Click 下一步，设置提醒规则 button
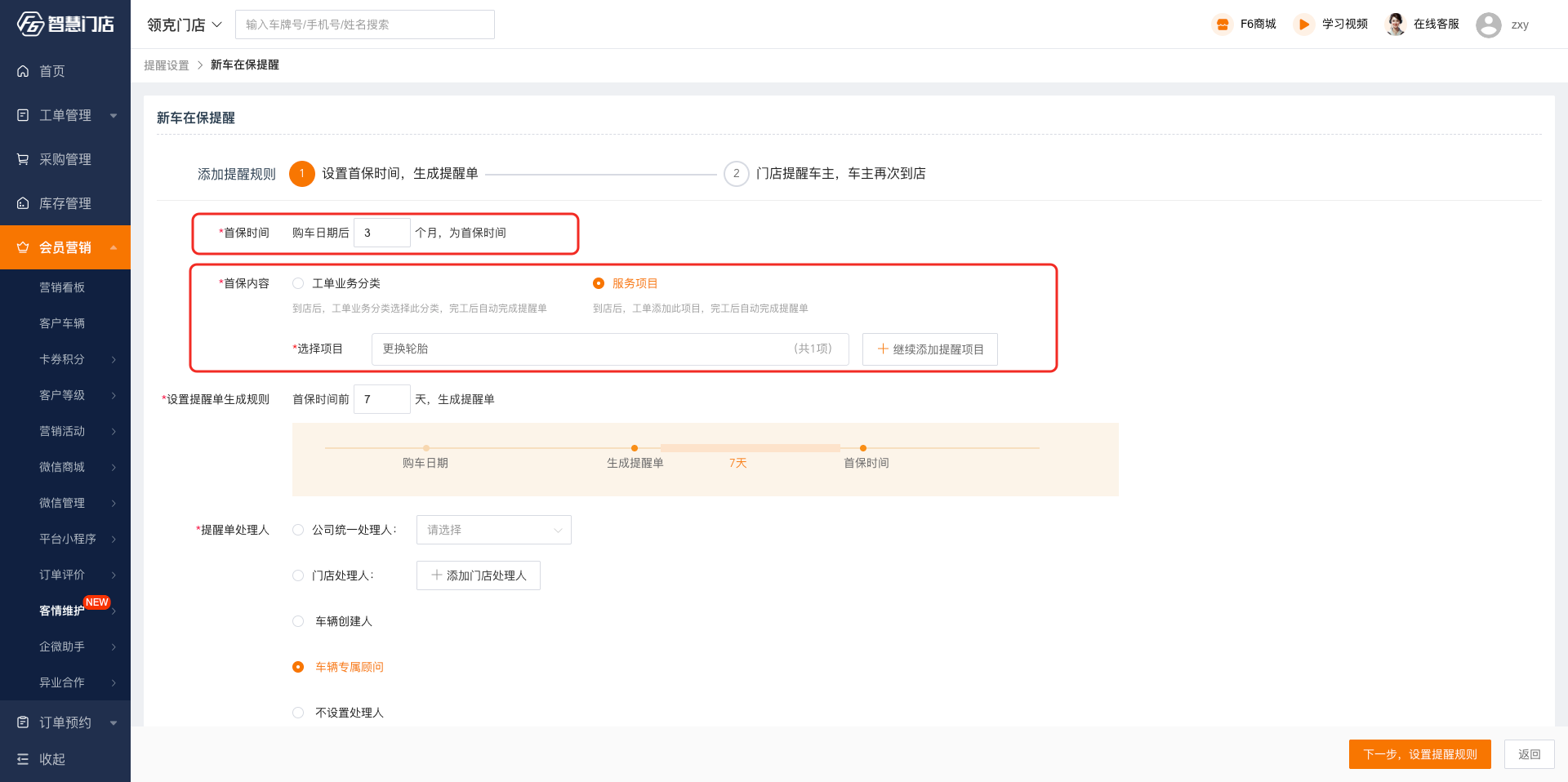The height and width of the screenshot is (782, 1568). 1420,754
